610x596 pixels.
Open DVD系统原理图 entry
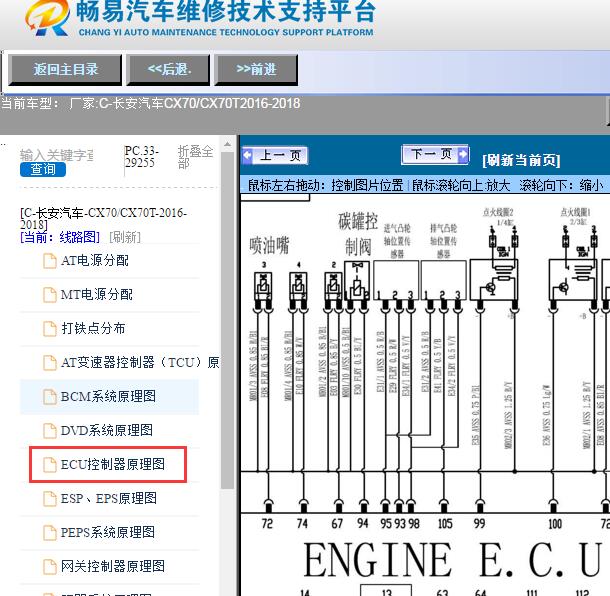point(107,430)
